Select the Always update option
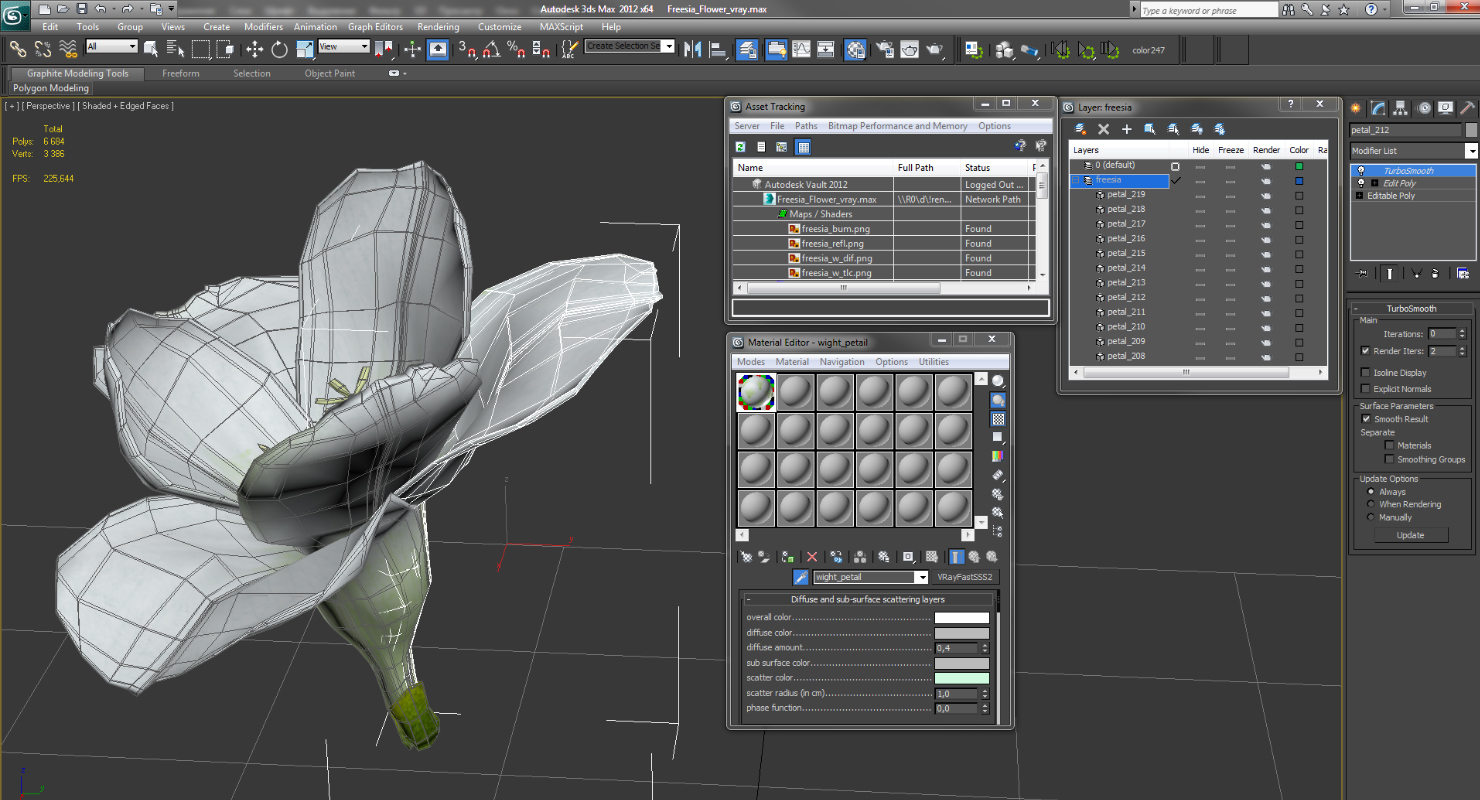Screen dimensions: 1480x800 tap(1371, 492)
